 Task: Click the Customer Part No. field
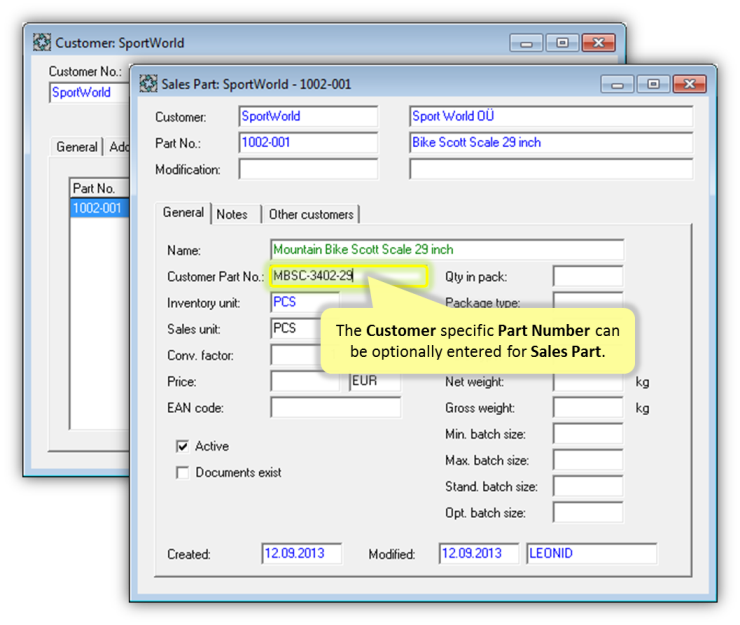[349, 276]
